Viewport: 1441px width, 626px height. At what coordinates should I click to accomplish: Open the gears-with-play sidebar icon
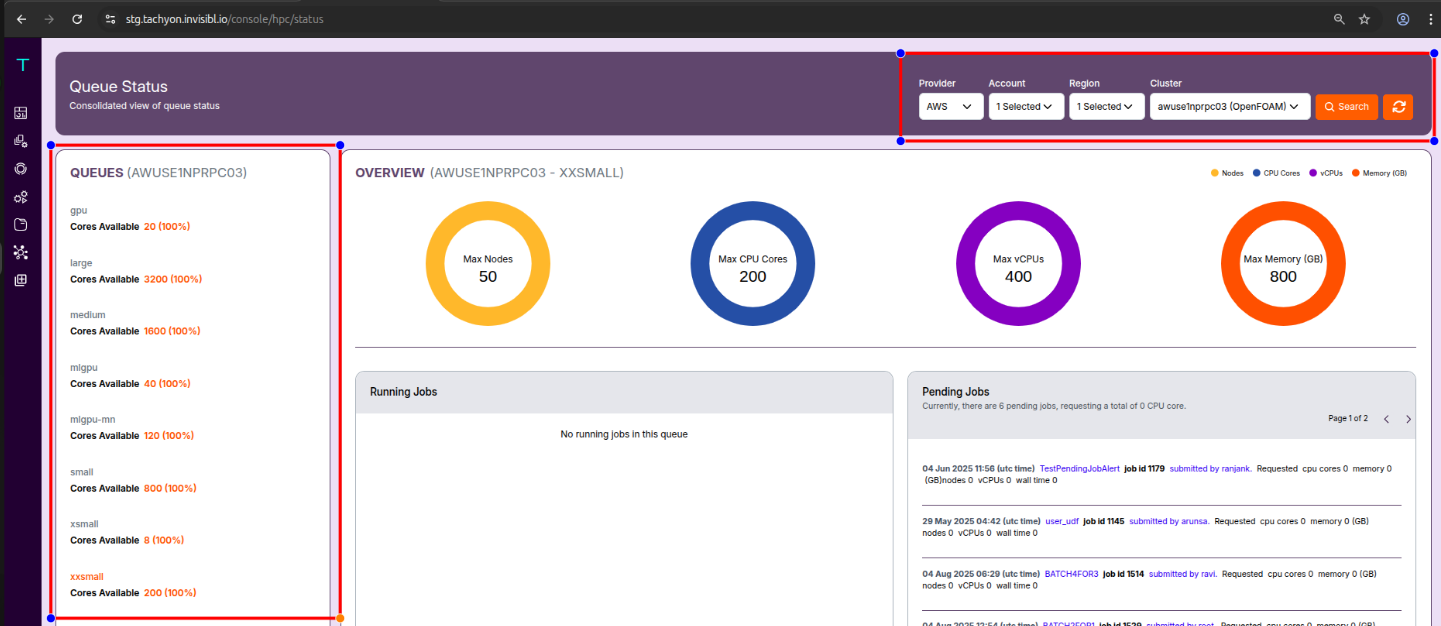[x=21, y=197]
